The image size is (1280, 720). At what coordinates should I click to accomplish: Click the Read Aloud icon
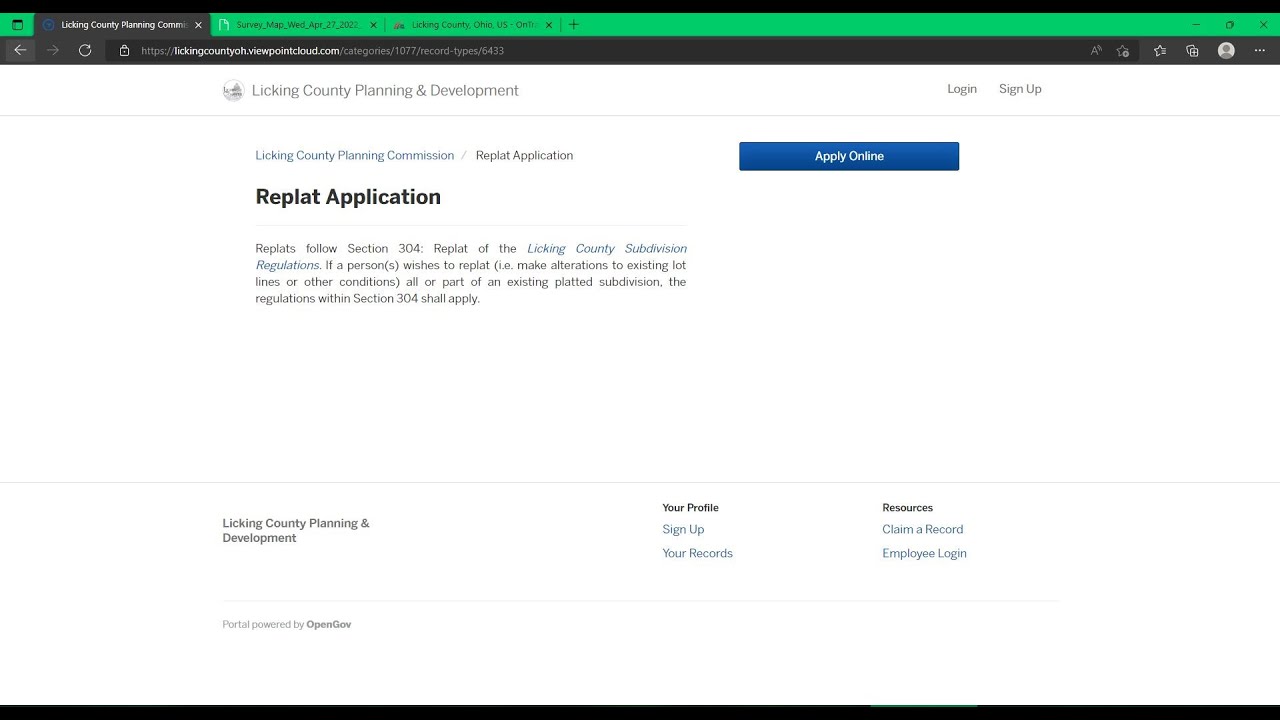click(x=1096, y=50)
